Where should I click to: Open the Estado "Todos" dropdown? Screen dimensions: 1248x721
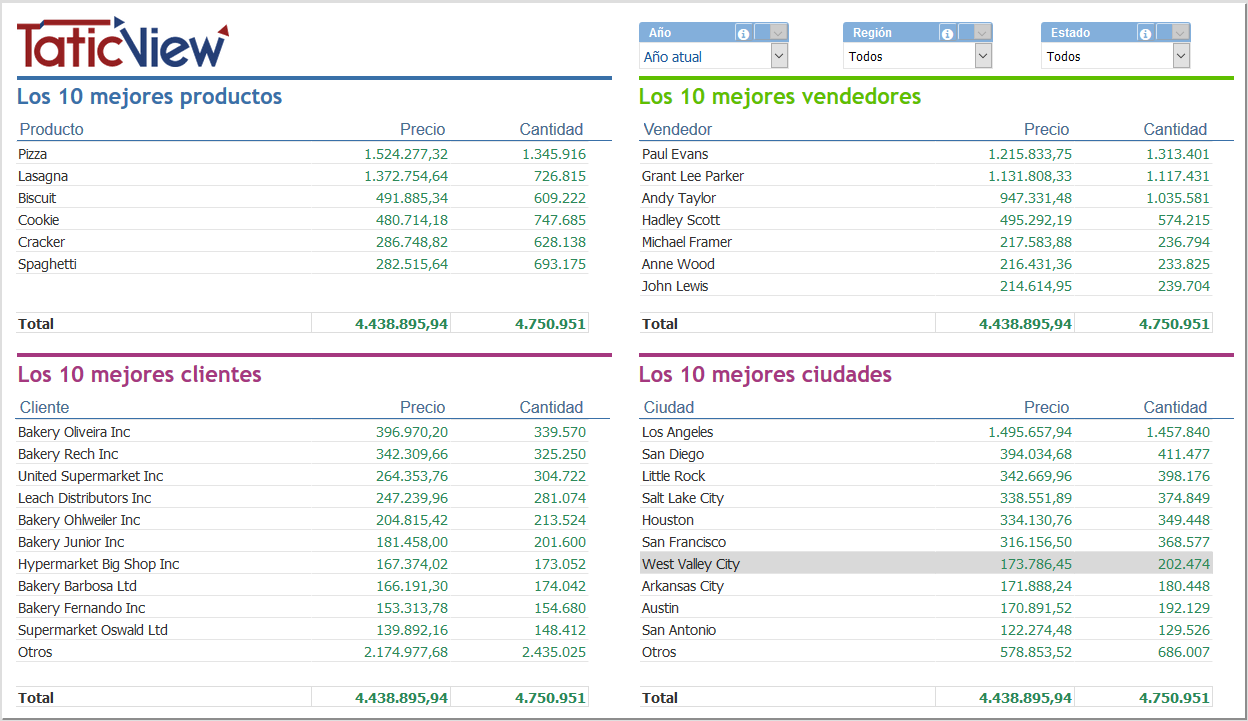pyautogui.click(x=1182, y=56)
